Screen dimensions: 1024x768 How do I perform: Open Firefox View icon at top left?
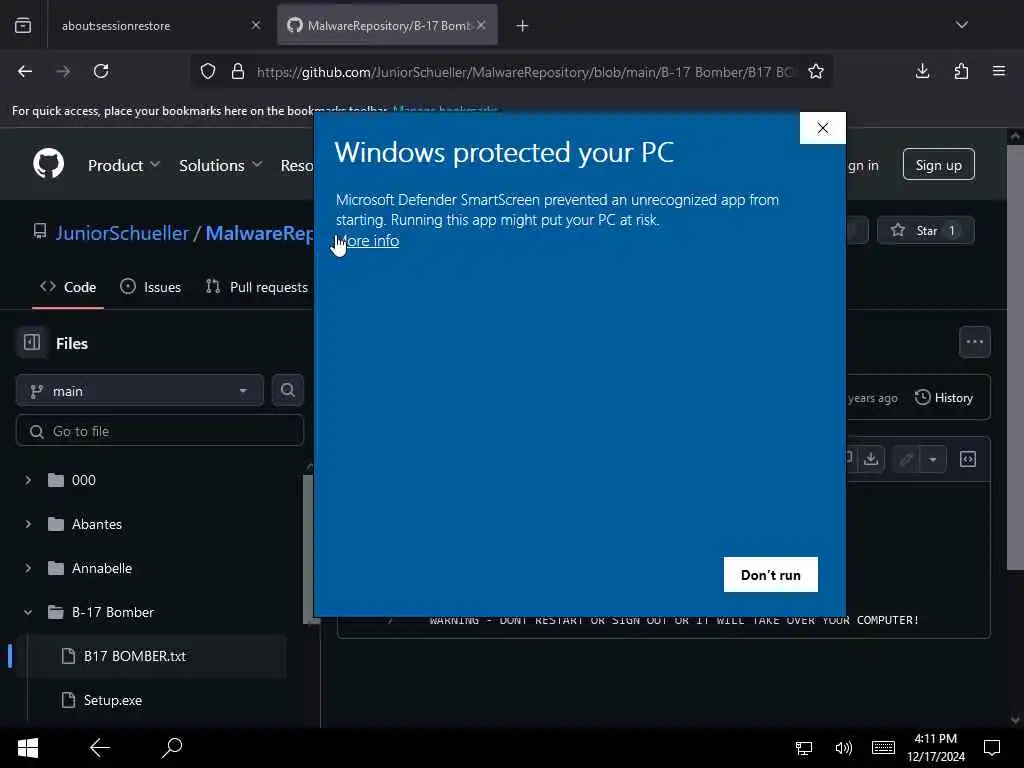[23, 25]
